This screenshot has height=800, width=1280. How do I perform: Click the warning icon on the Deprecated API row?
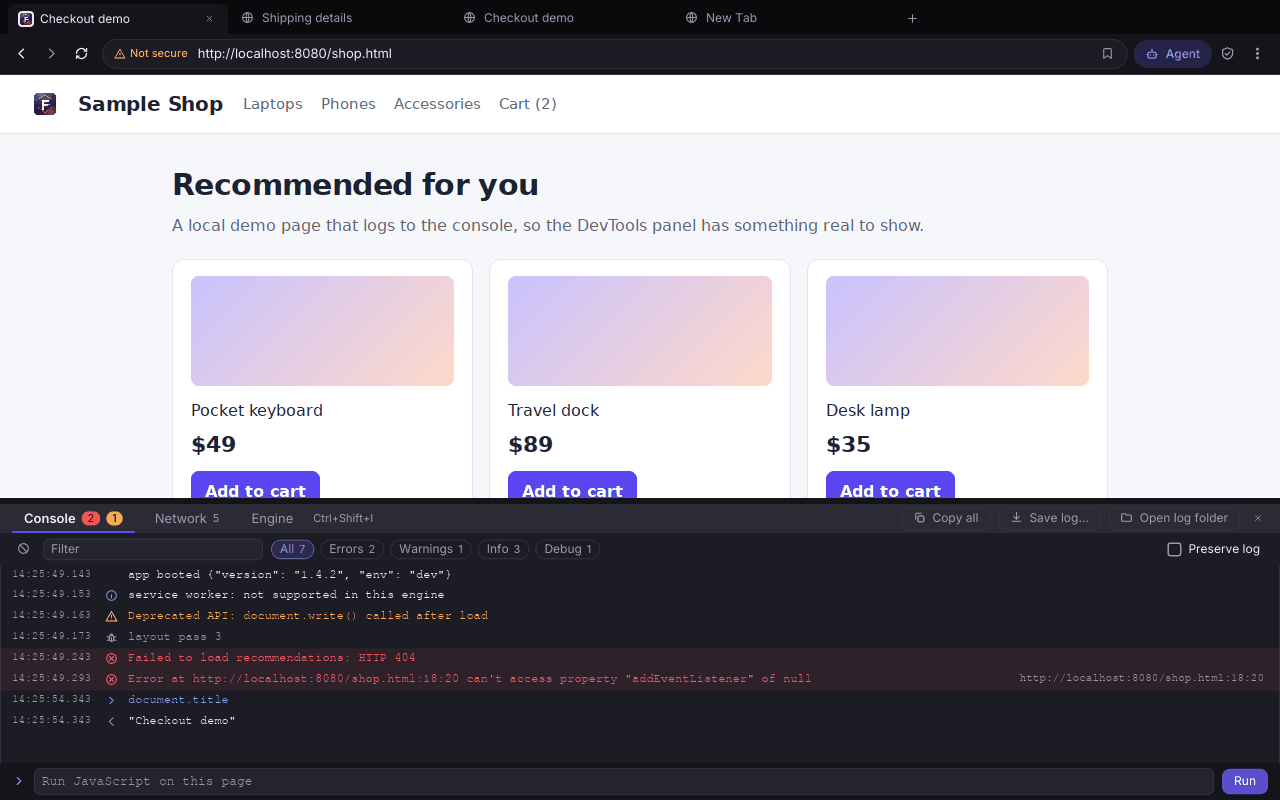[111, 616]
